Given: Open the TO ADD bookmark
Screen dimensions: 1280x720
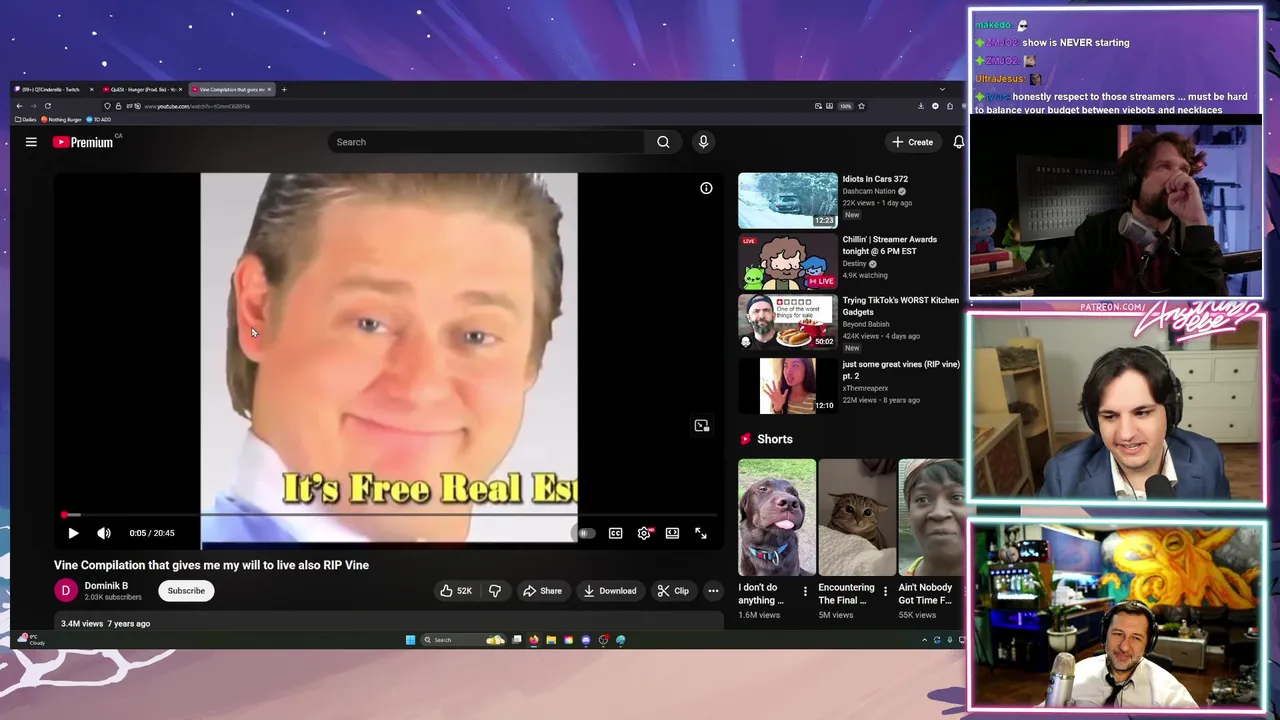Looking at the screenshot, I should [99, 120].
